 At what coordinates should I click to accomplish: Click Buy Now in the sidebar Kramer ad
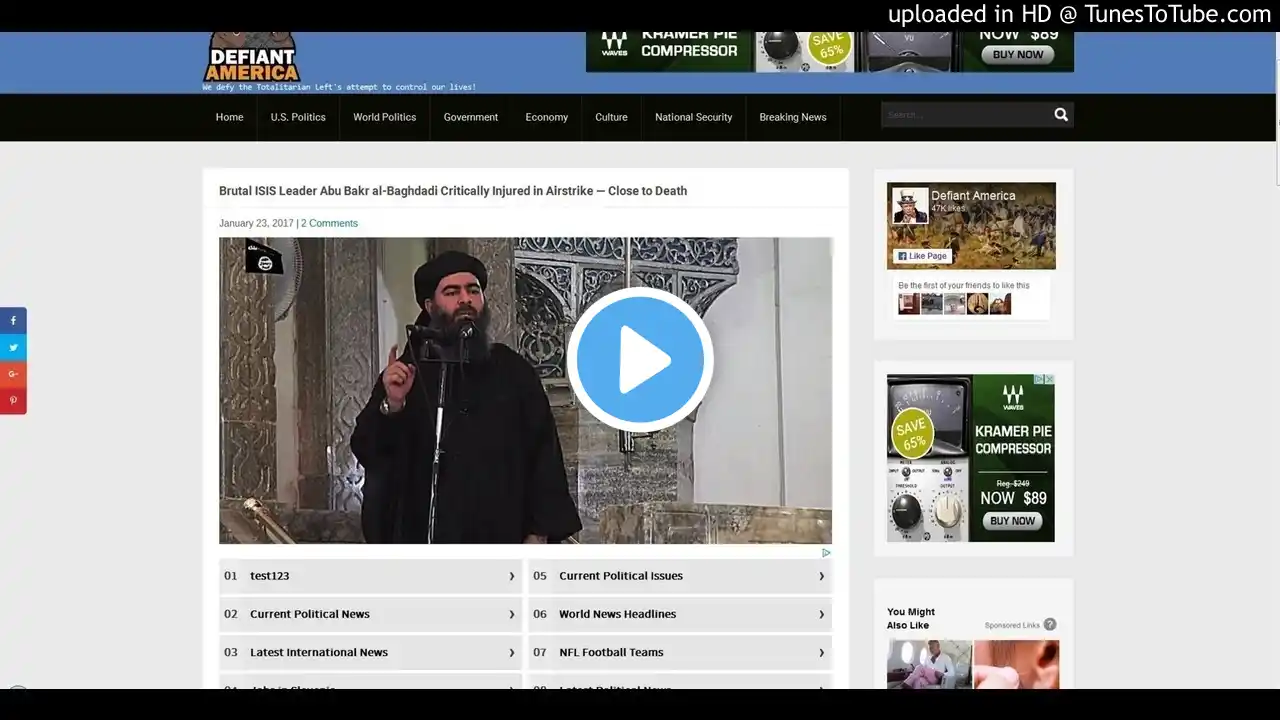point(1012,521)
